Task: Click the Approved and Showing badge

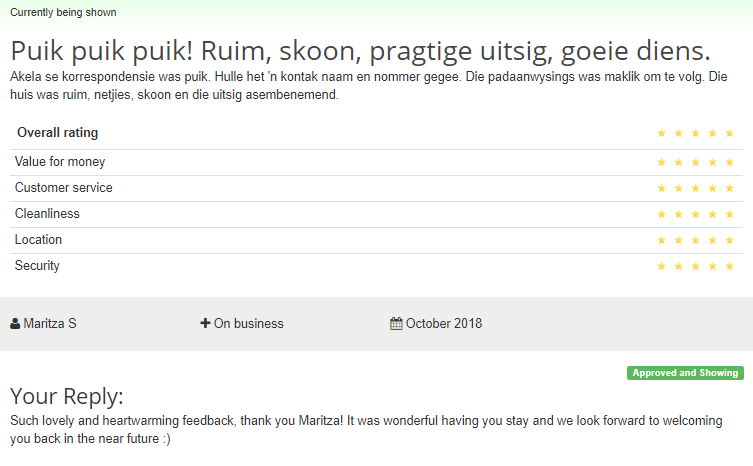Action: pos(685,373)
